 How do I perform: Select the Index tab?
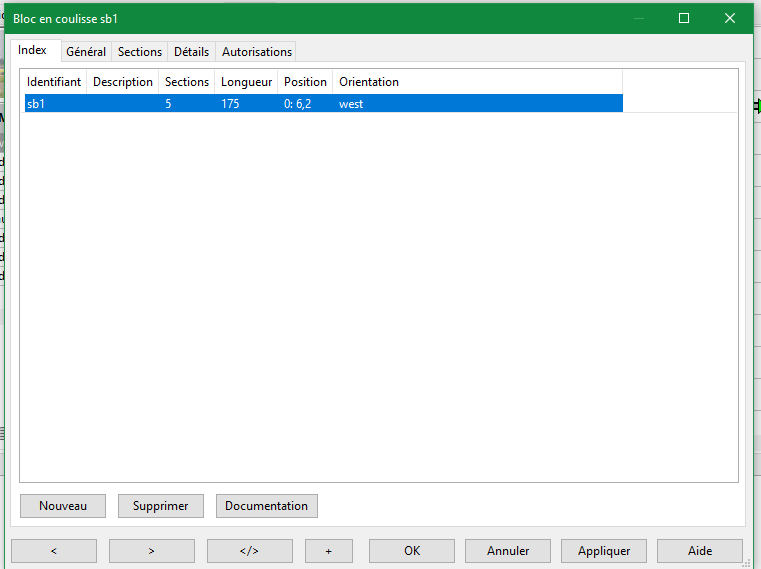pyautogui.click(x=32, y=50)
